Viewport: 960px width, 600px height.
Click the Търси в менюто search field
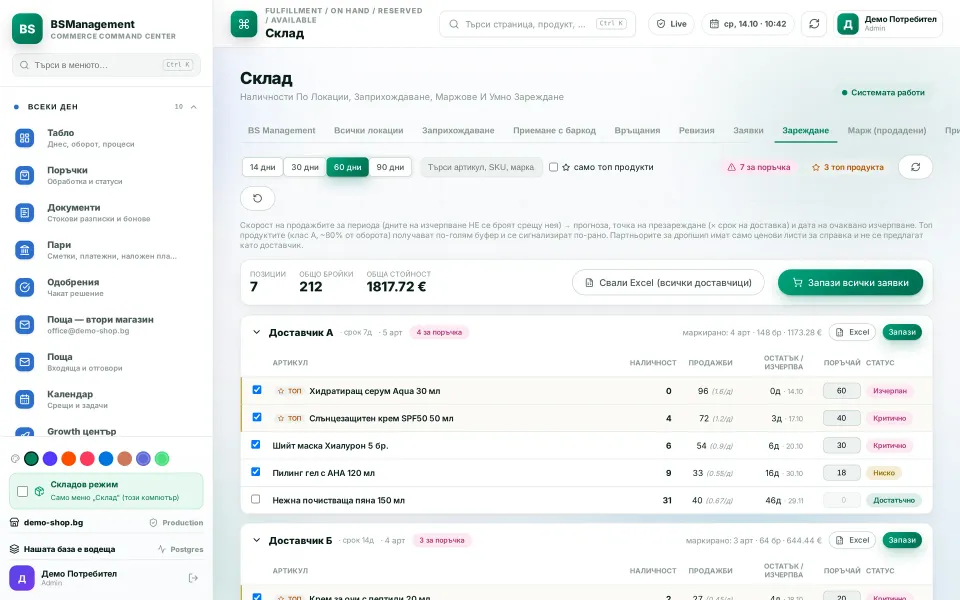coord(107,65)
